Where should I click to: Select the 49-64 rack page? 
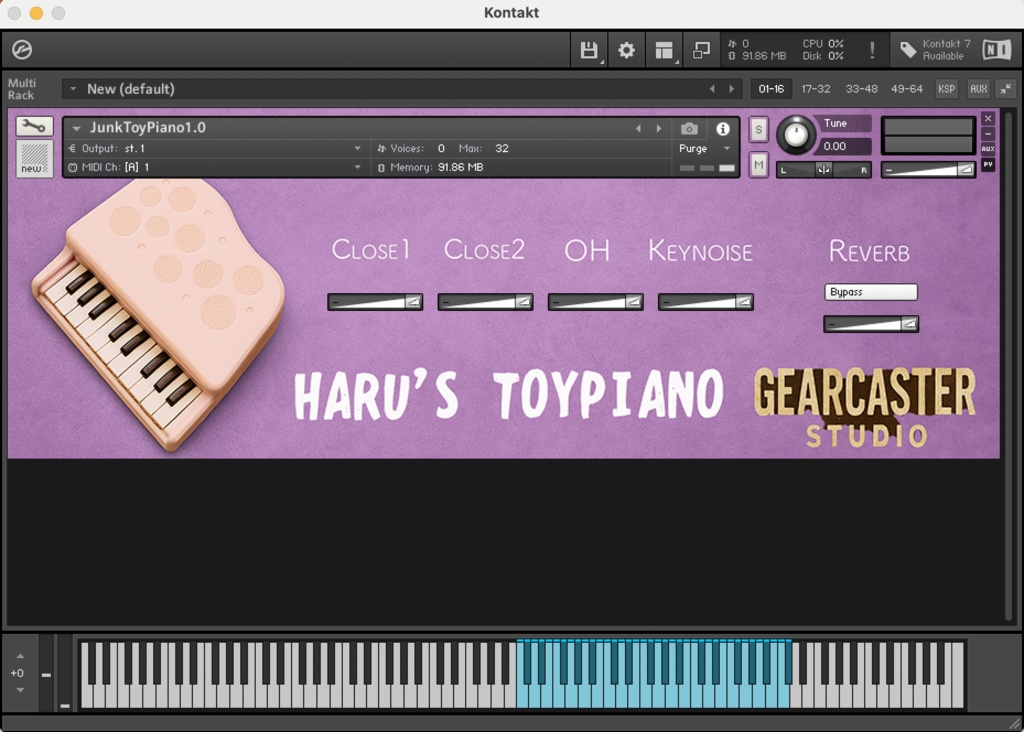pos(906,89)
